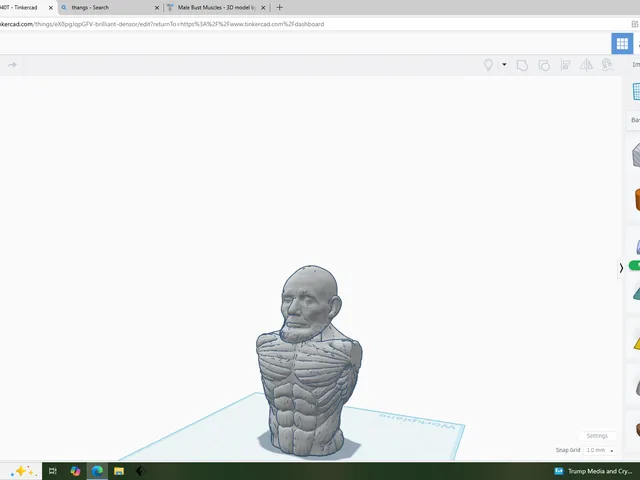
Task: Click the browser sidebar icon at address bar end
Action: point(635,24)
